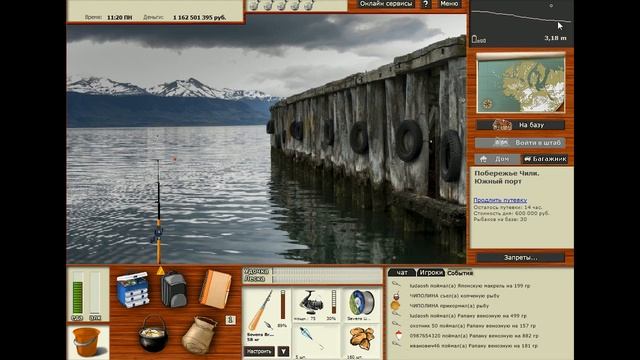Image resolution: width=640 pixels, height=360 pixels.
Task: Click the event about Рапану венозную 157 гр
Action: tap(473, 326)
